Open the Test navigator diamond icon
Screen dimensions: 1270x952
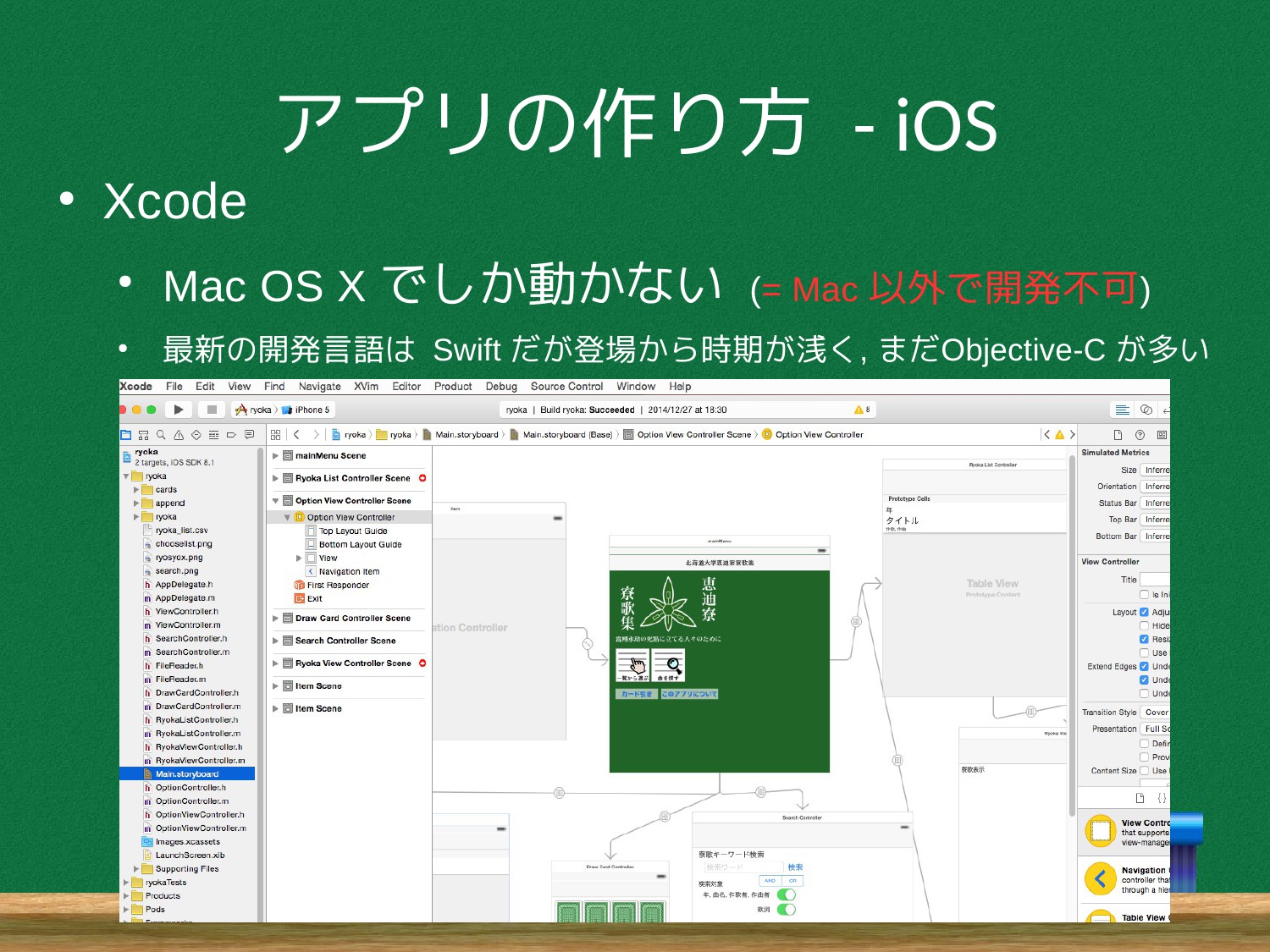196,435
